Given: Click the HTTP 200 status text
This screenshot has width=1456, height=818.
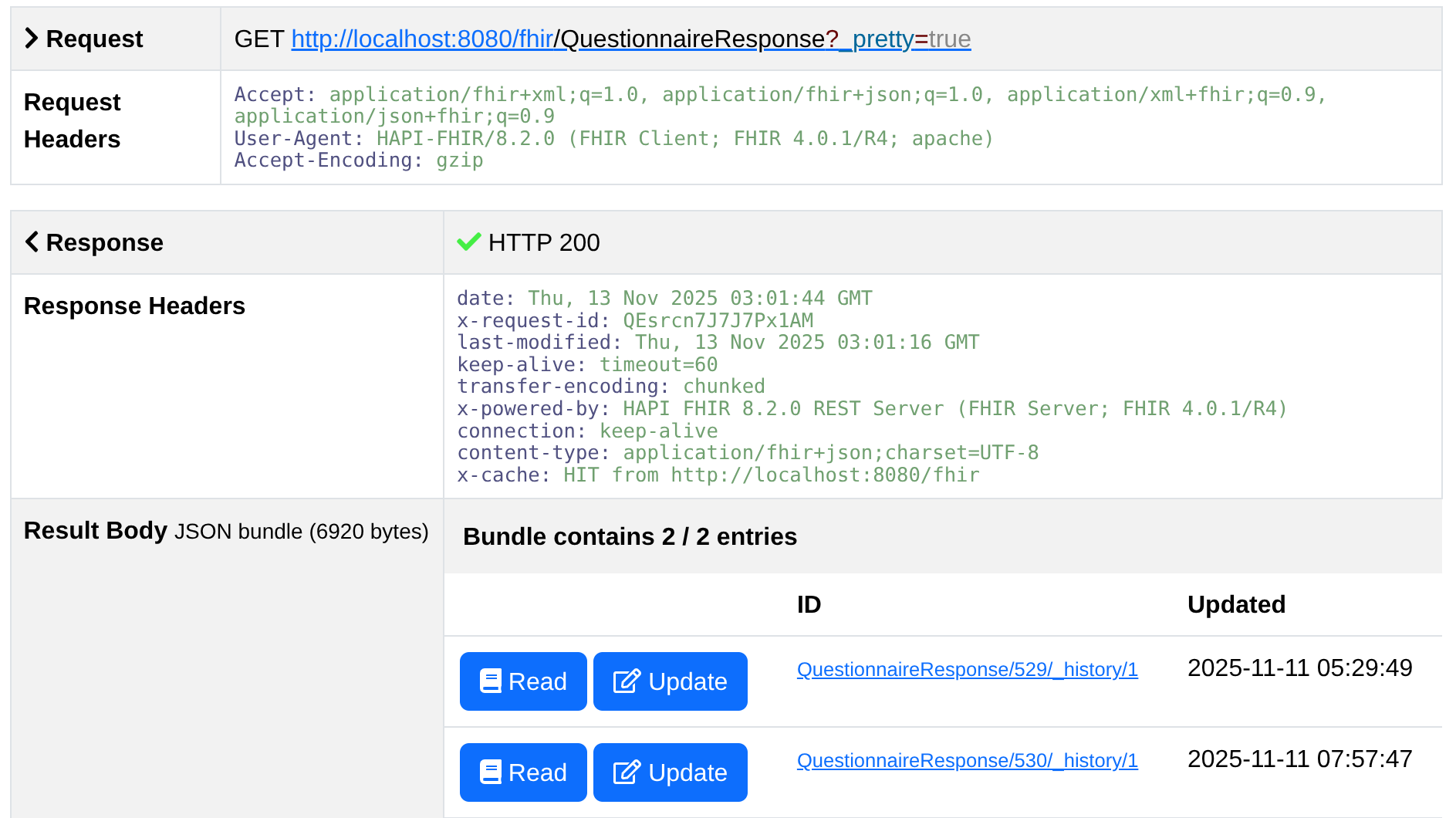Looking at the screenshot, I should point(543,242).
